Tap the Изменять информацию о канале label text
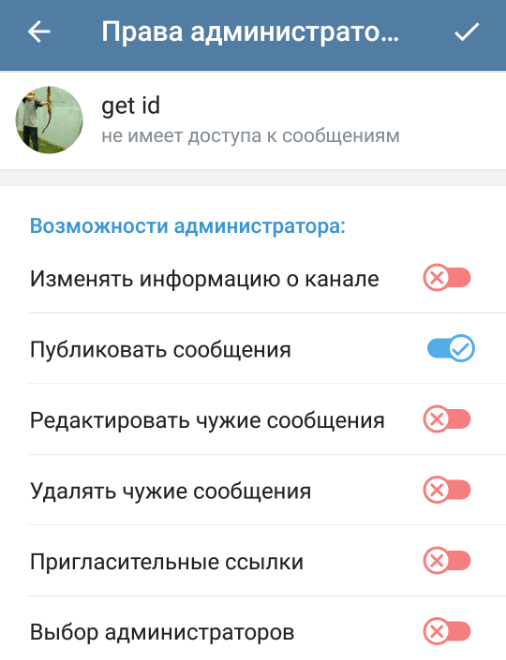Image resolution: width=506 pixels, height=660 pixels. coord(205,279)
